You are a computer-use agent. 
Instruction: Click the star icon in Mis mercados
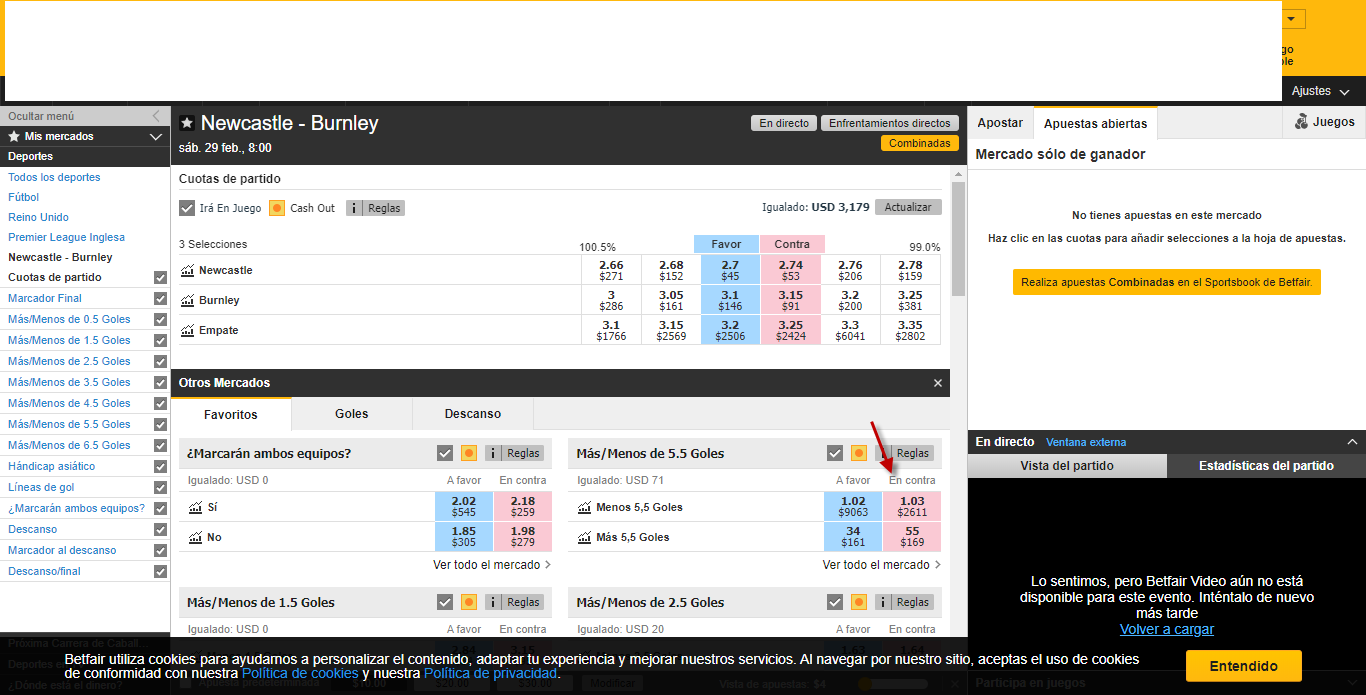click(x=14, y=136)
